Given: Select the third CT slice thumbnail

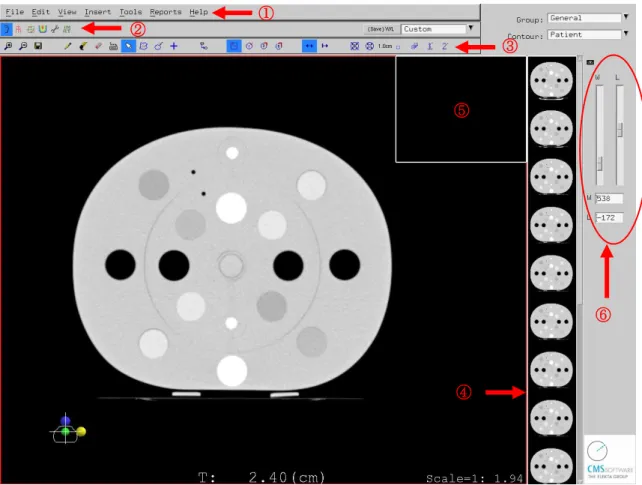Looking at the screenshot, I should pyautogui.click(x=551, y=177).
